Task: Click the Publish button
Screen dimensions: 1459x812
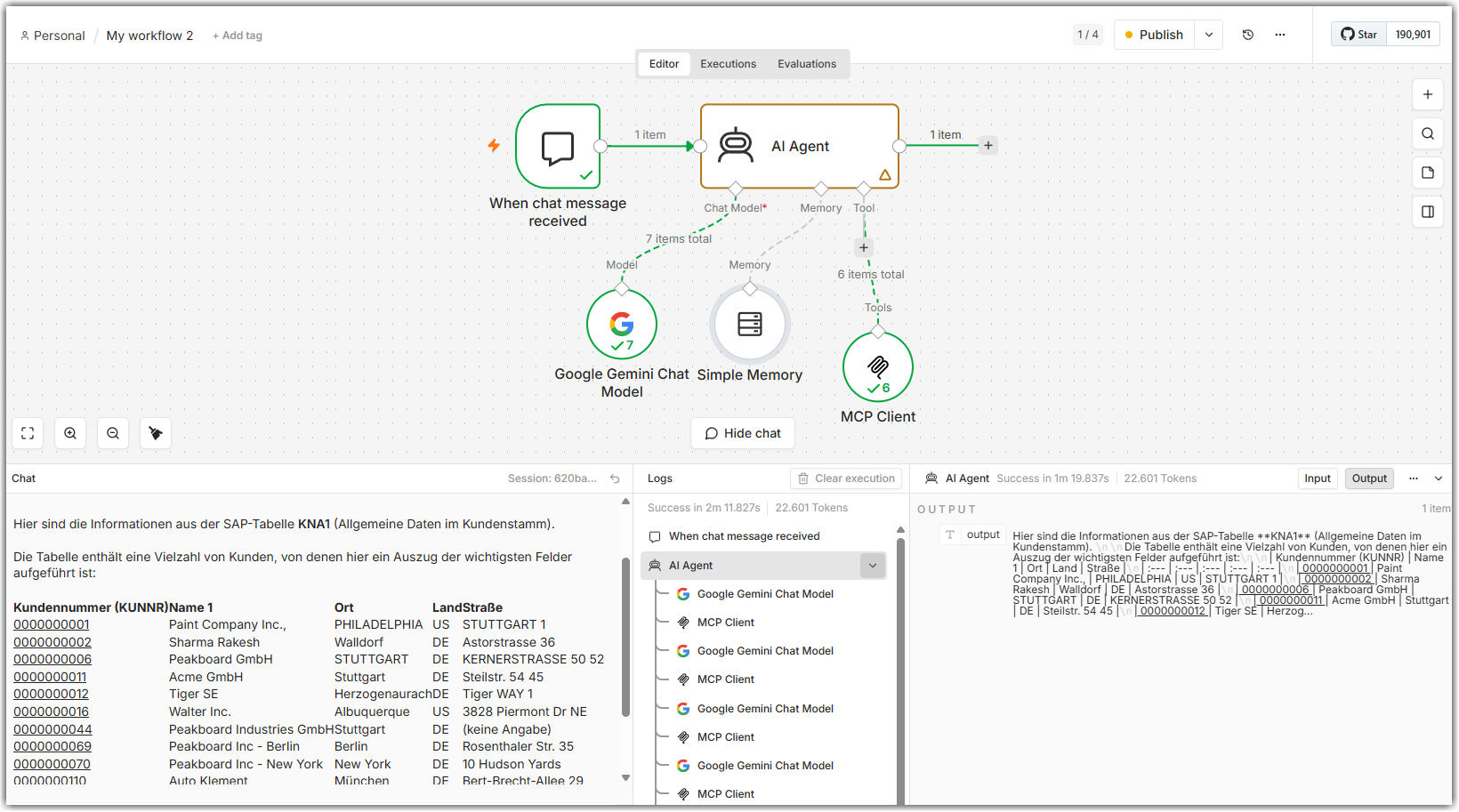Action: [1155, 35]
